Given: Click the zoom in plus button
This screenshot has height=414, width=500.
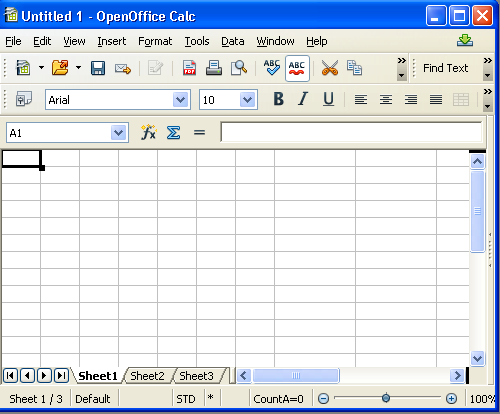Looking at the screenshot, I should click(x=451, y=398).
